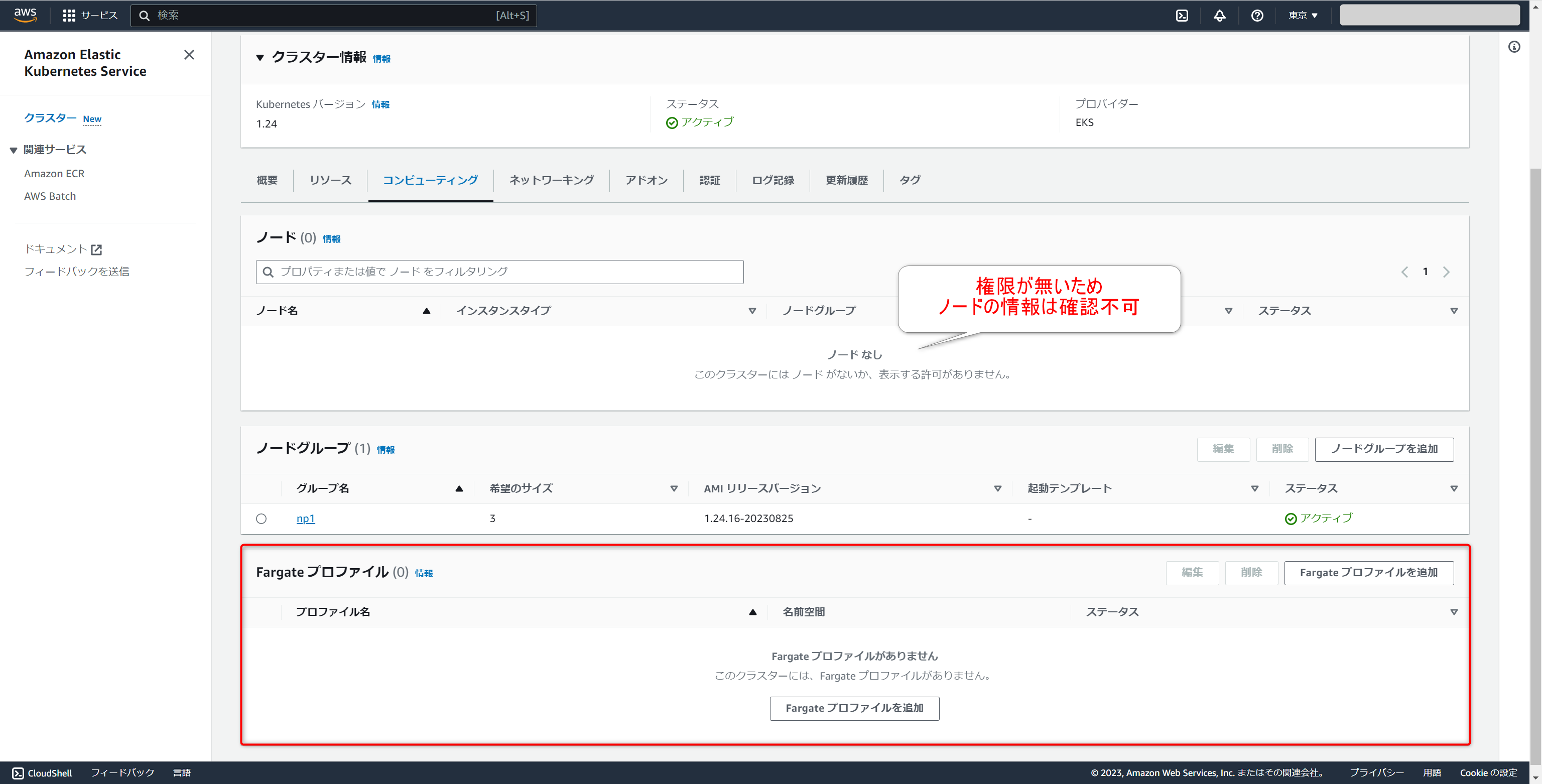Open the np1 node group link
The image size is (1542, 784).
[305, 519]
